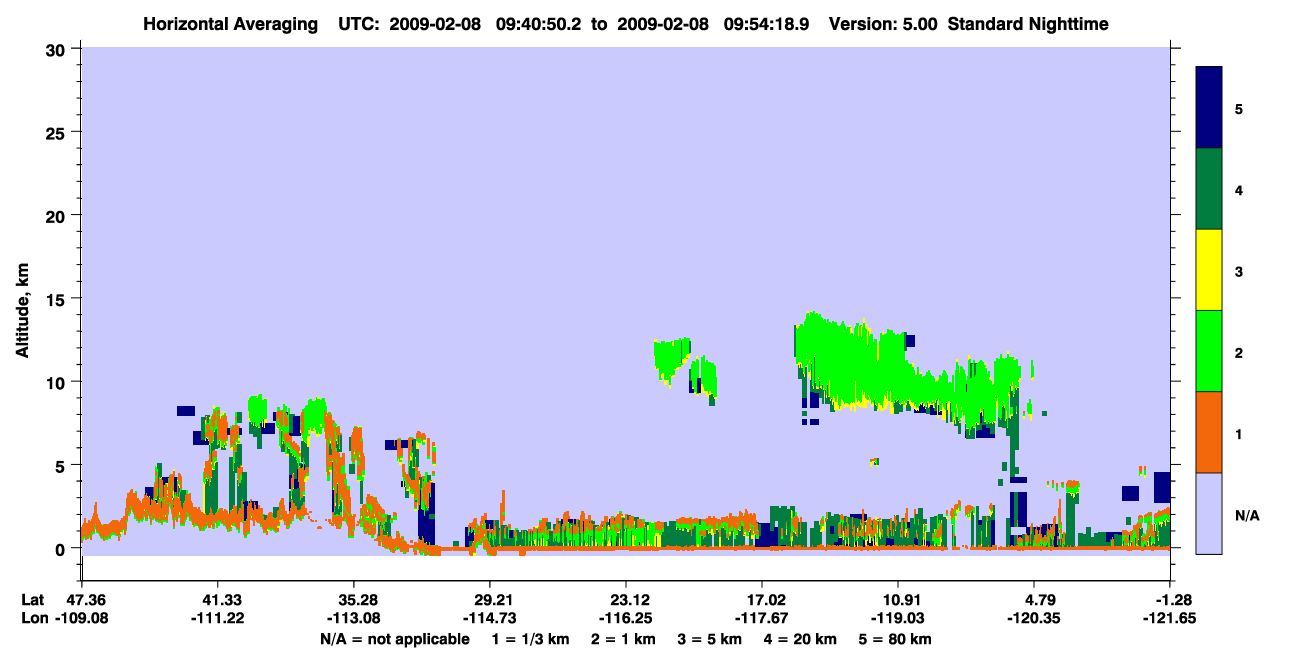Click the longitude value -117.67
Viewport: 1300px width, 667px height.
click(x=762, y=618)
